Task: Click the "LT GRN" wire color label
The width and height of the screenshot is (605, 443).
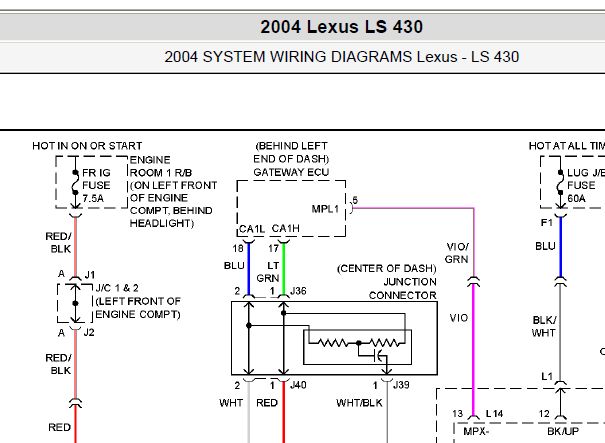Action: point(268,272)
